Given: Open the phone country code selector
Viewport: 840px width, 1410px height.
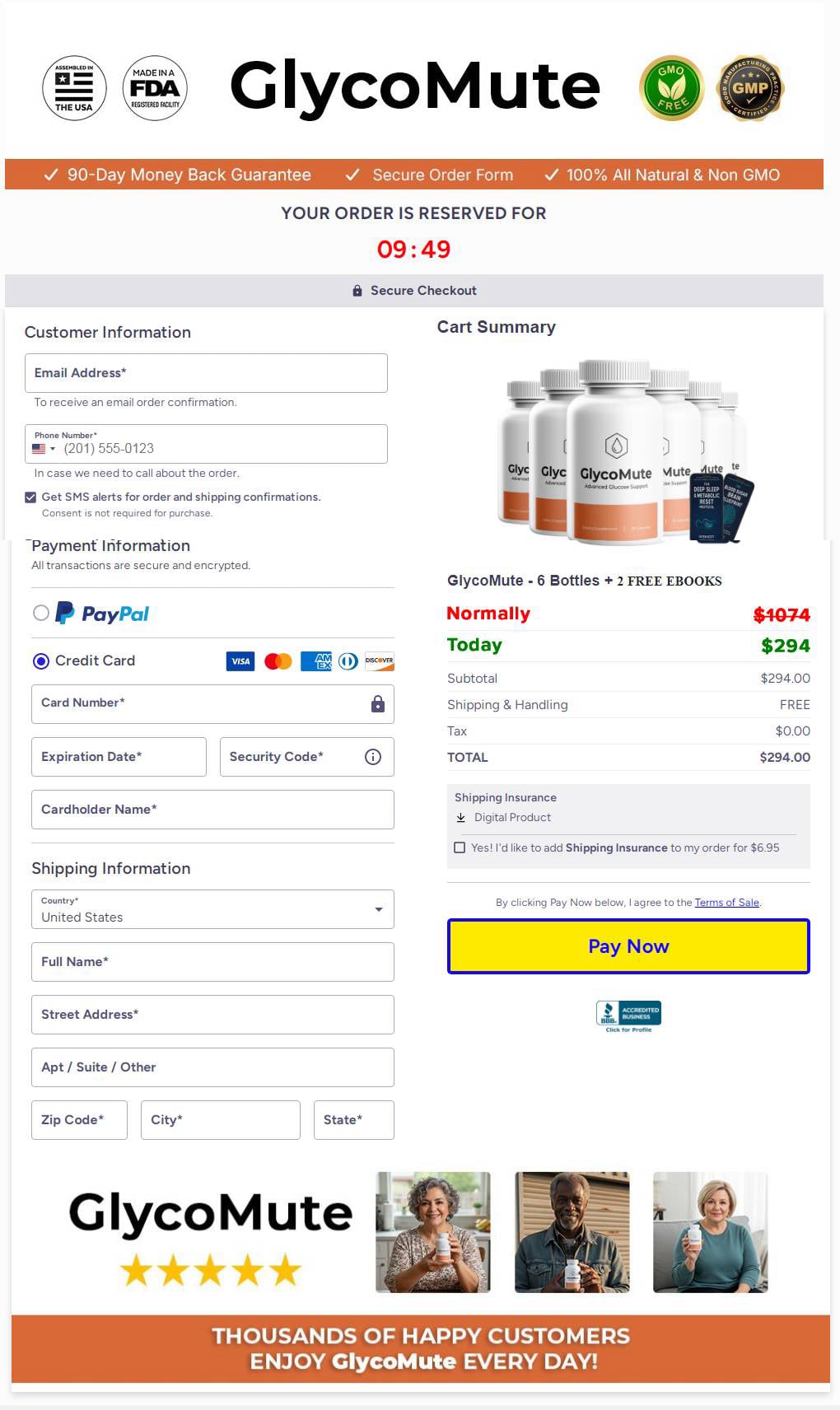Looking at the screenshot, I should 43,448.
